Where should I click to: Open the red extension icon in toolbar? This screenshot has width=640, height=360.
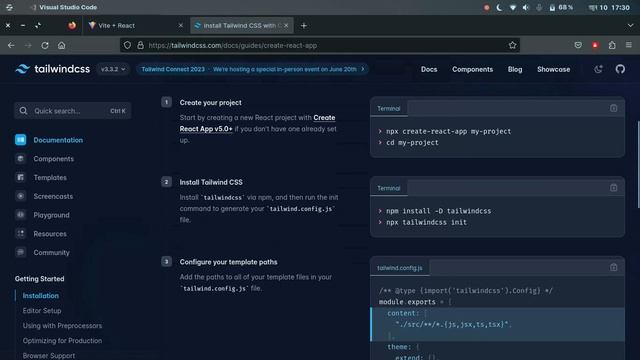click(595, 45)
